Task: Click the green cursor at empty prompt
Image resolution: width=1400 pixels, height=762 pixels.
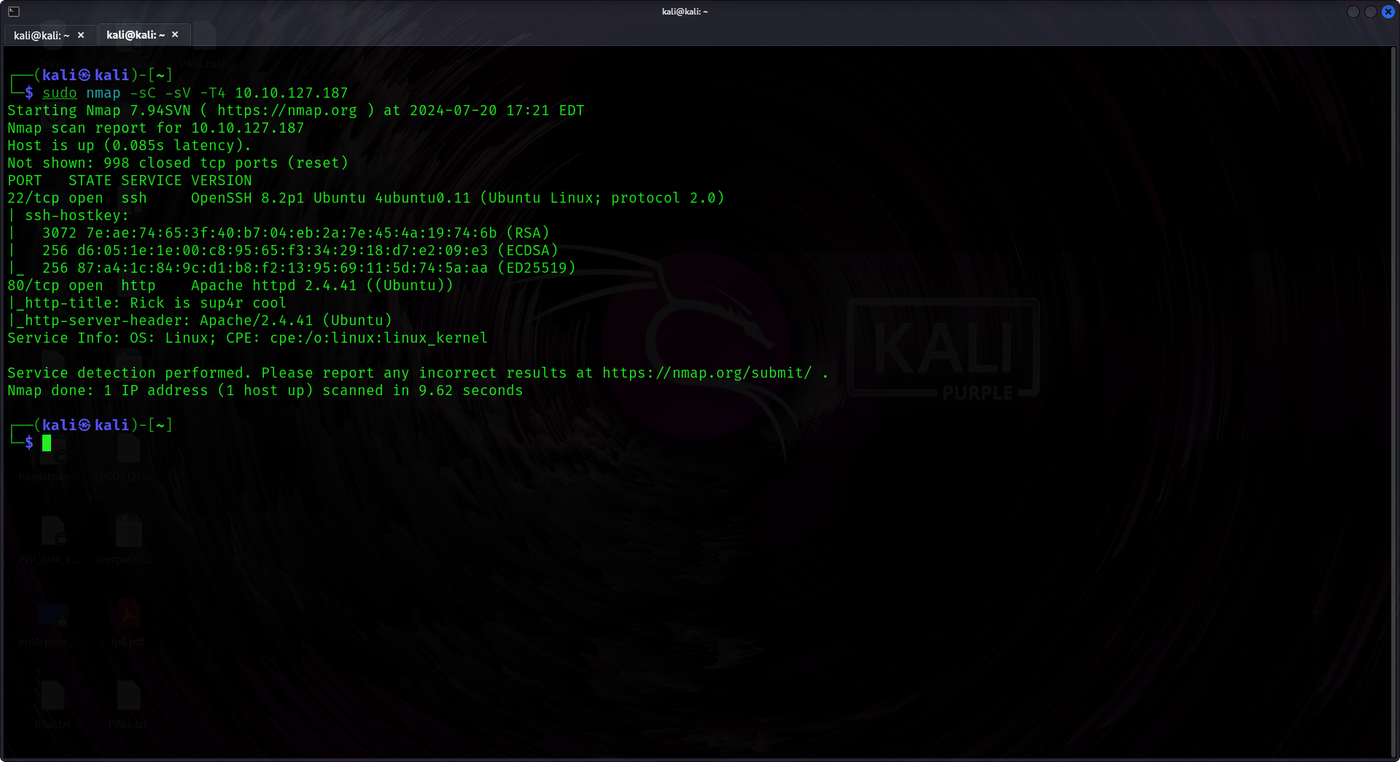Action: click(x=47, y=443)
